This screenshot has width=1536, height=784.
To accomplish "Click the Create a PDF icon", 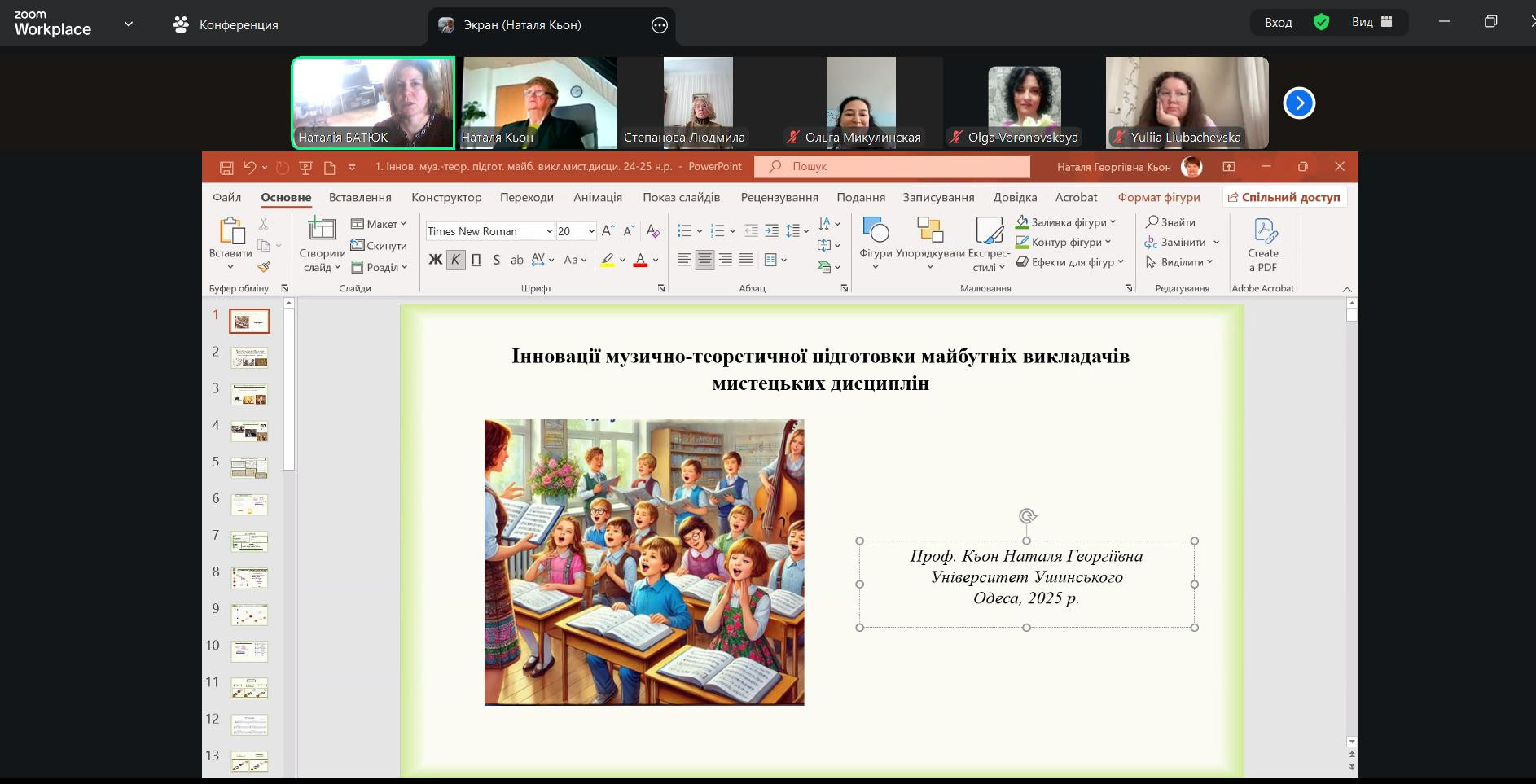I will (1263, 243).
